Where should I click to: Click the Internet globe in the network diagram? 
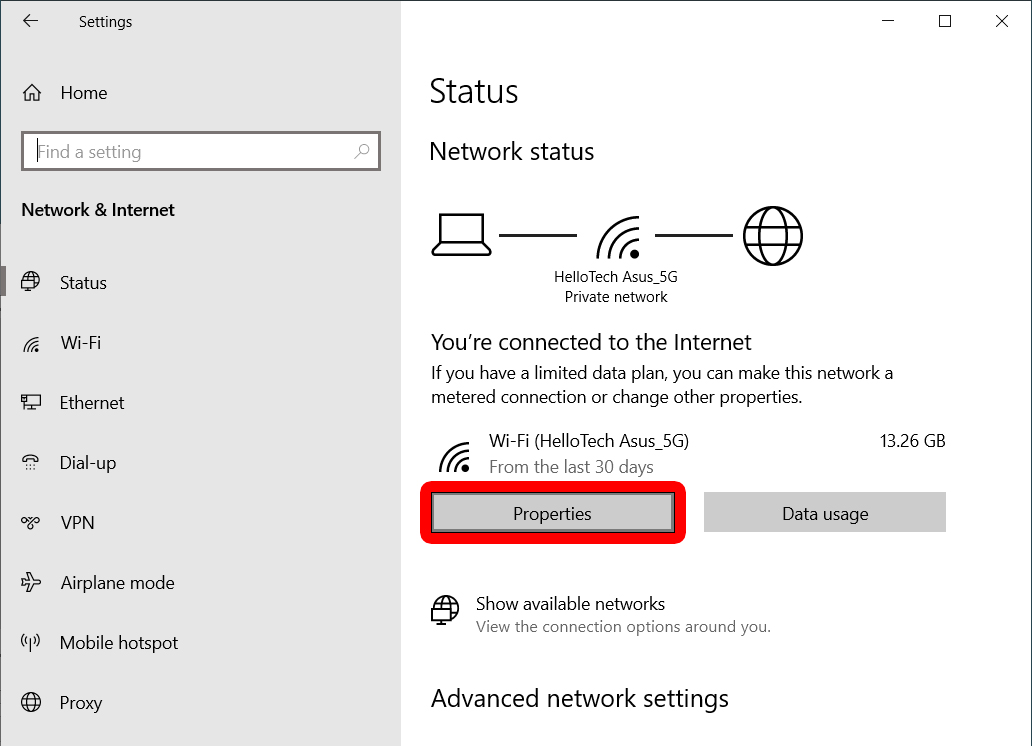pos(773,236)
